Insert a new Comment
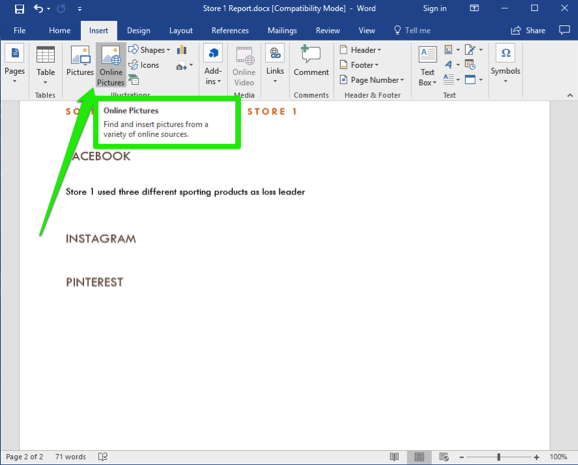Viewport: 578px width, 465px height. click(x=311, y=61)
